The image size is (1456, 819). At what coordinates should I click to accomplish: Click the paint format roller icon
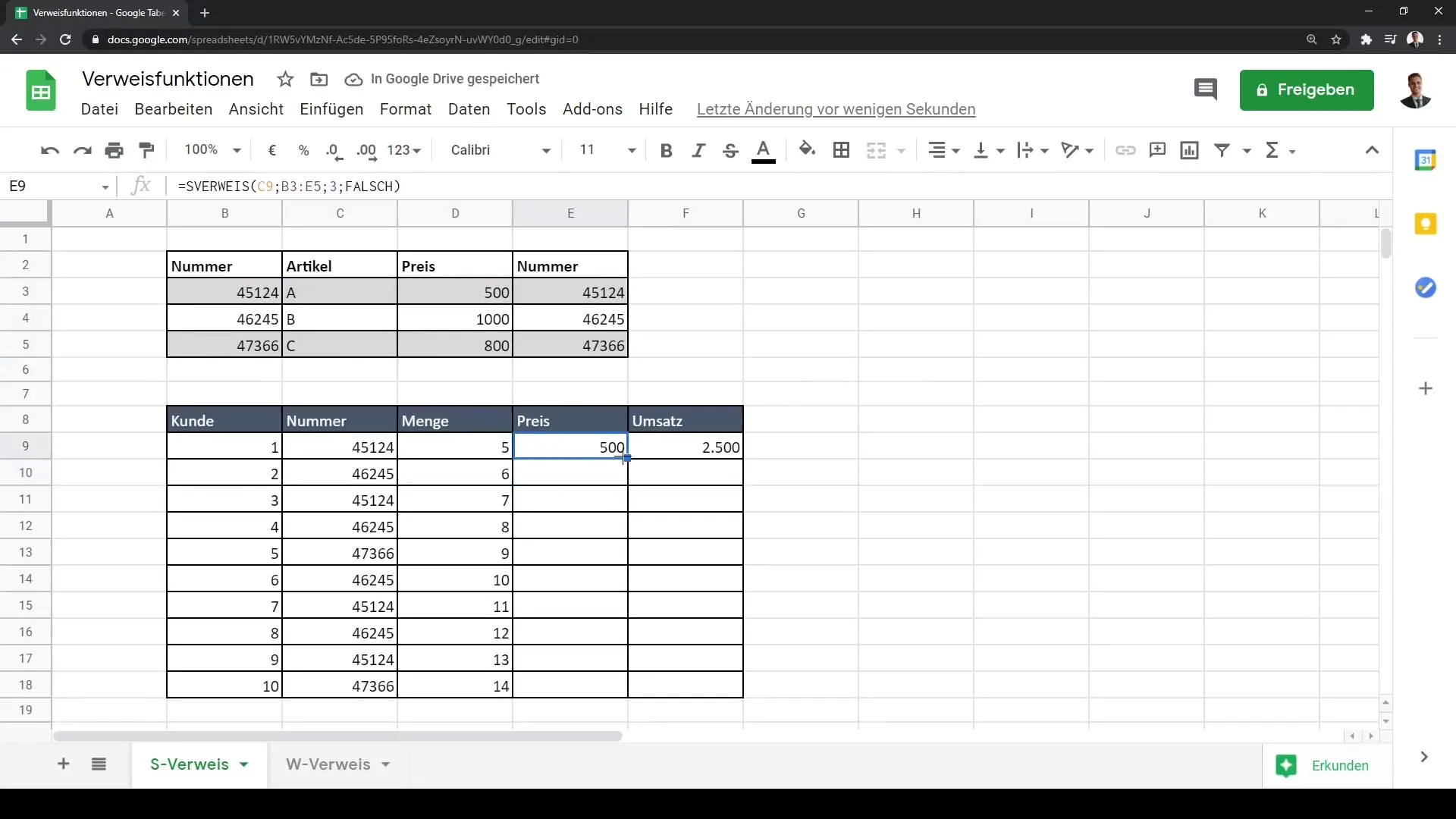(147, 150)
